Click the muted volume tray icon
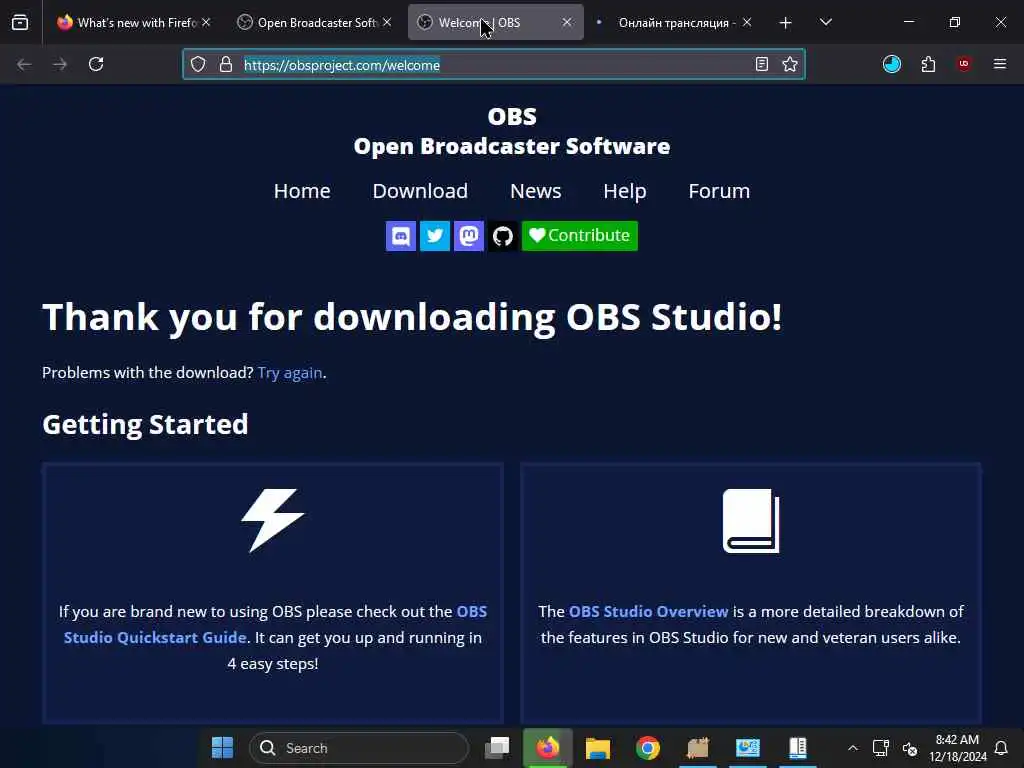This screenshot has height=768, width=1024. click(910, 748)
